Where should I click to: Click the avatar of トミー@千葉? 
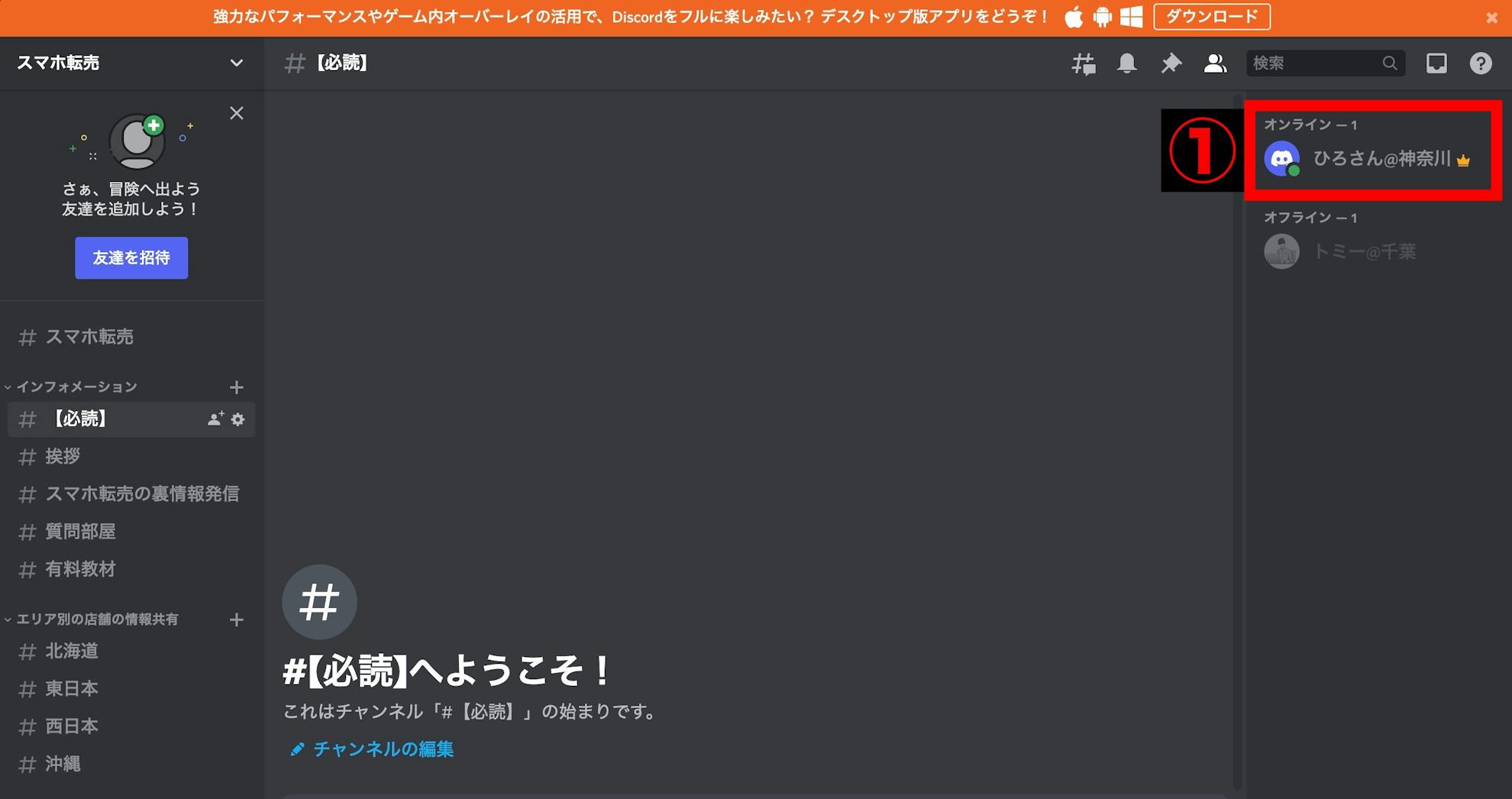point(1282,251)
